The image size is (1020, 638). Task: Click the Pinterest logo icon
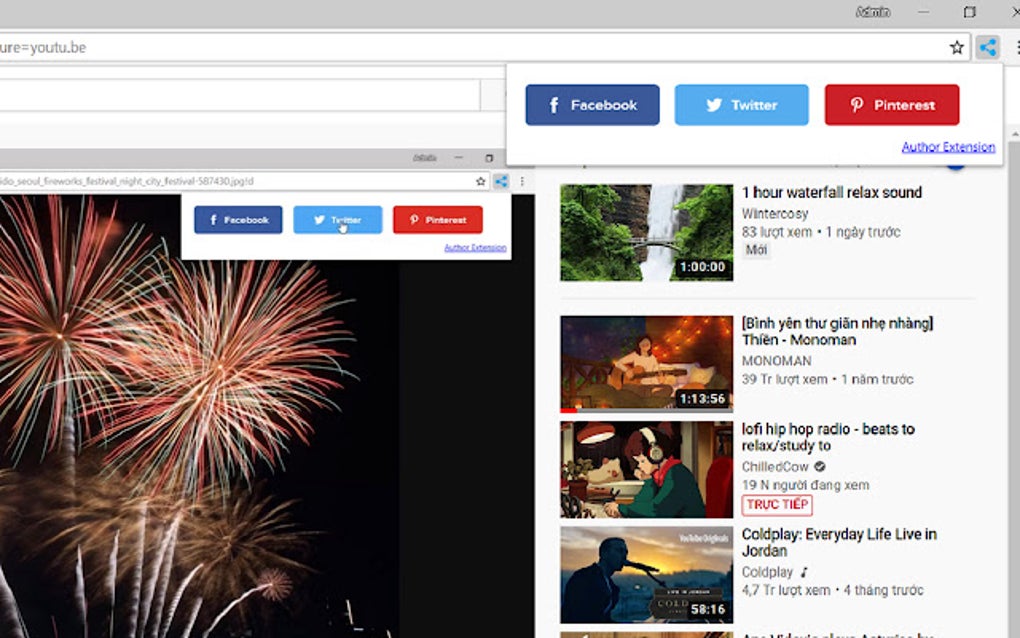click(855, 104)
